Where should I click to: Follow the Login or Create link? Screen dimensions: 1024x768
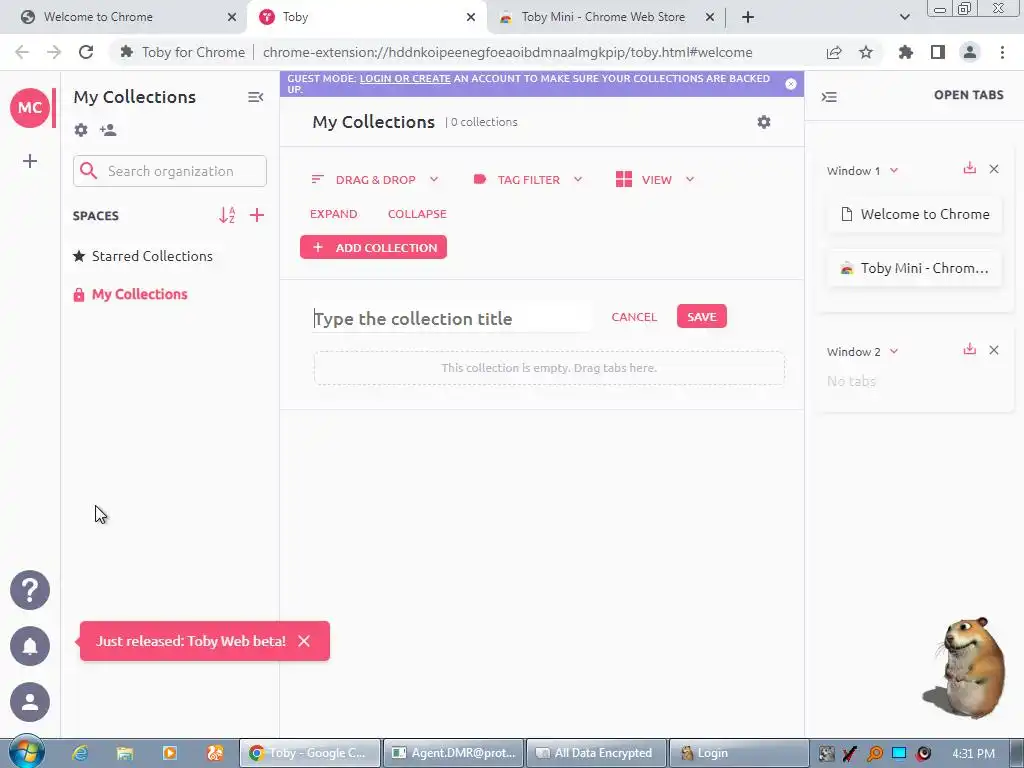405,78
